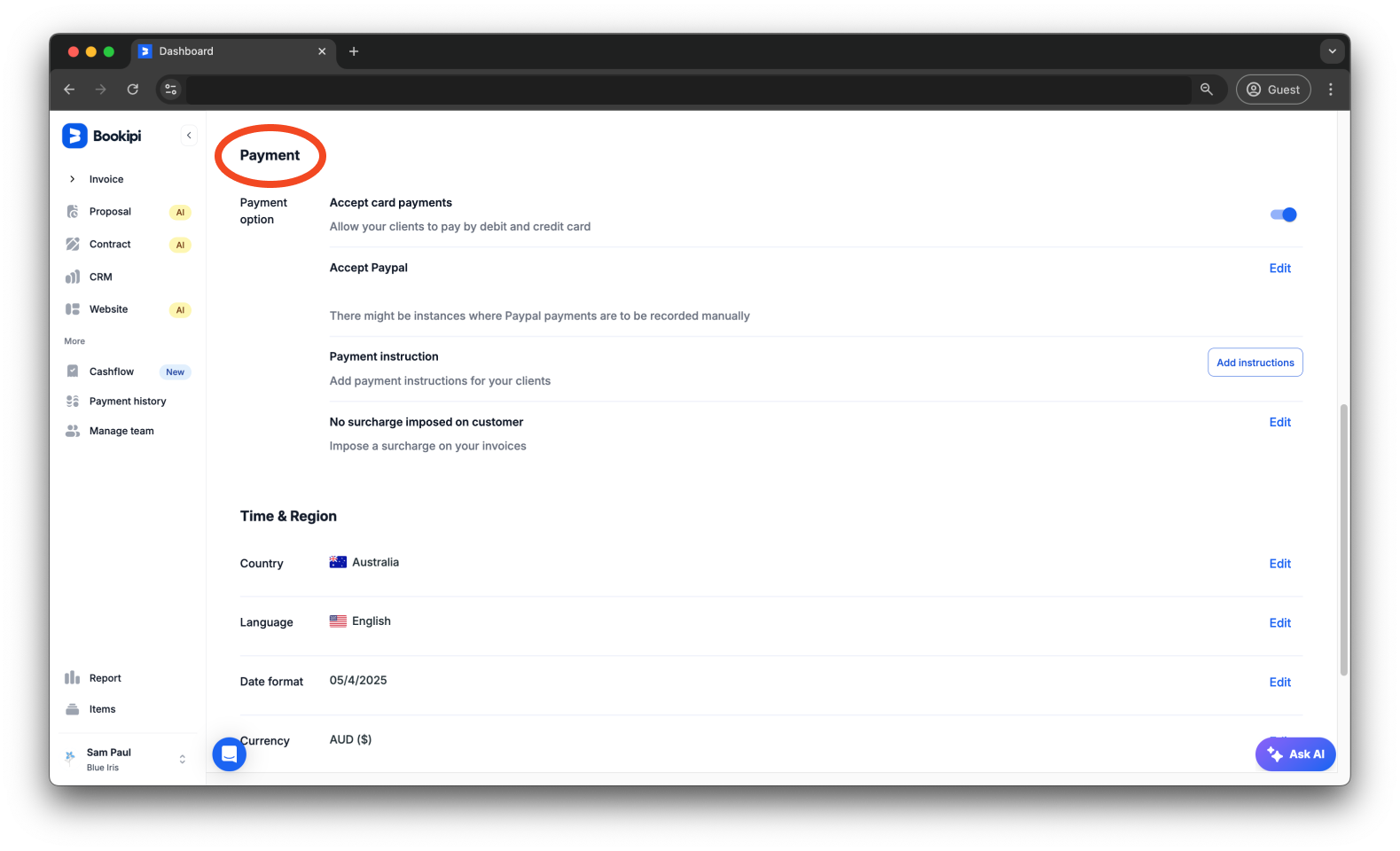
Task: Select the Invoice menu item
Action: (106, 179)
